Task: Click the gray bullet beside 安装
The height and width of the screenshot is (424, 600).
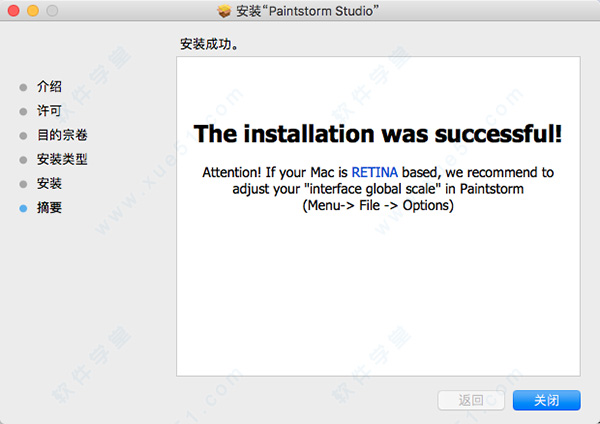Action: click(x=23, y=184)
